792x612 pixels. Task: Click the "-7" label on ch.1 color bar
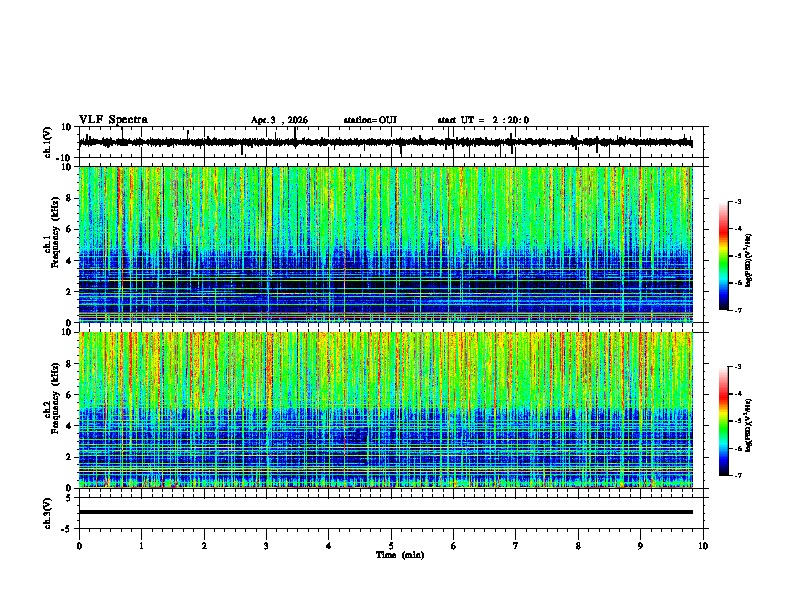tap(737, 310)
